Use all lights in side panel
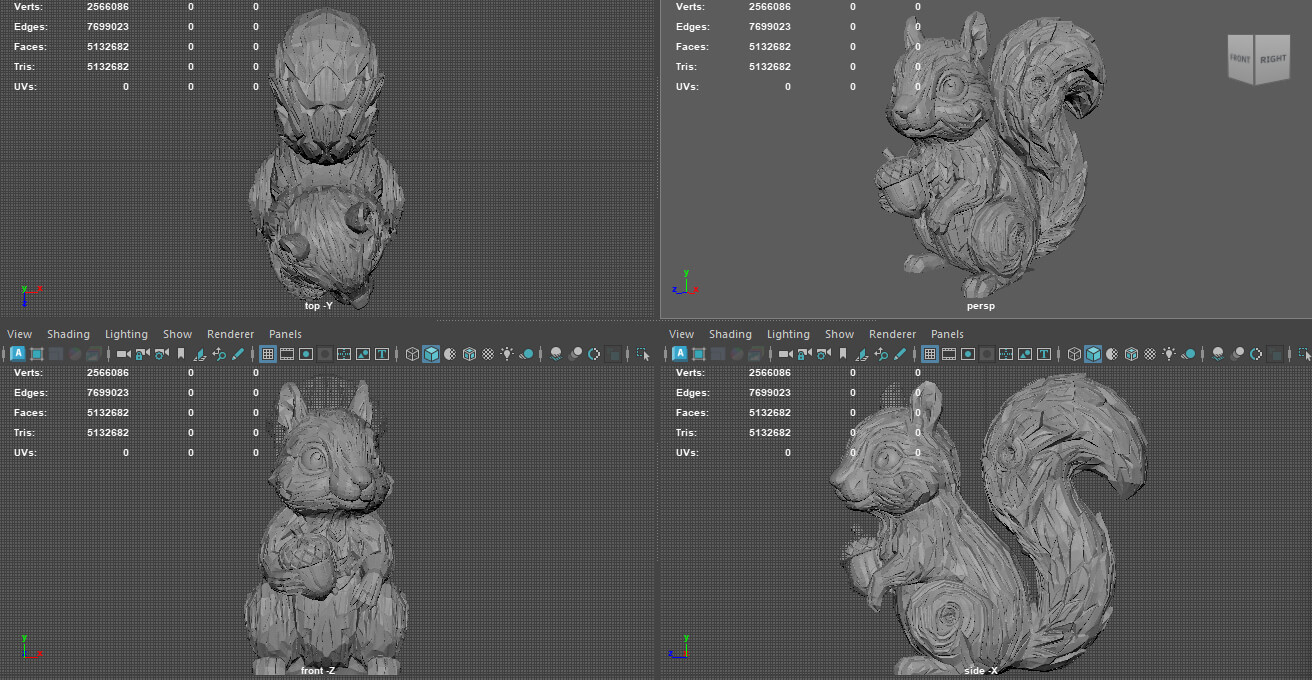This screenshot has width=1312, height=680. point(1169,354)
